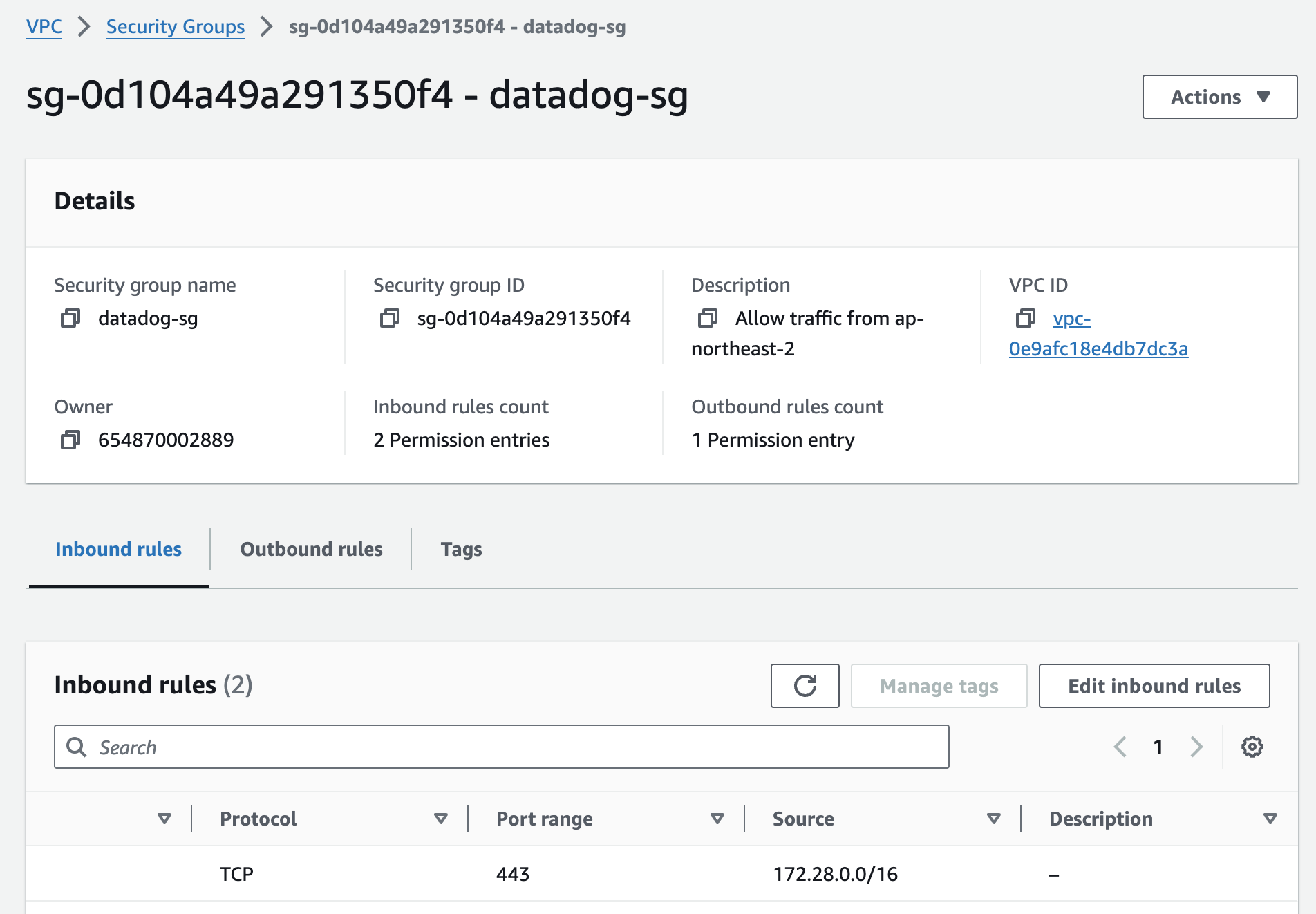Go to previous page of inbound rules
The height and width of the screenshot is (914, 1316).
click(x=1120, y=747)
